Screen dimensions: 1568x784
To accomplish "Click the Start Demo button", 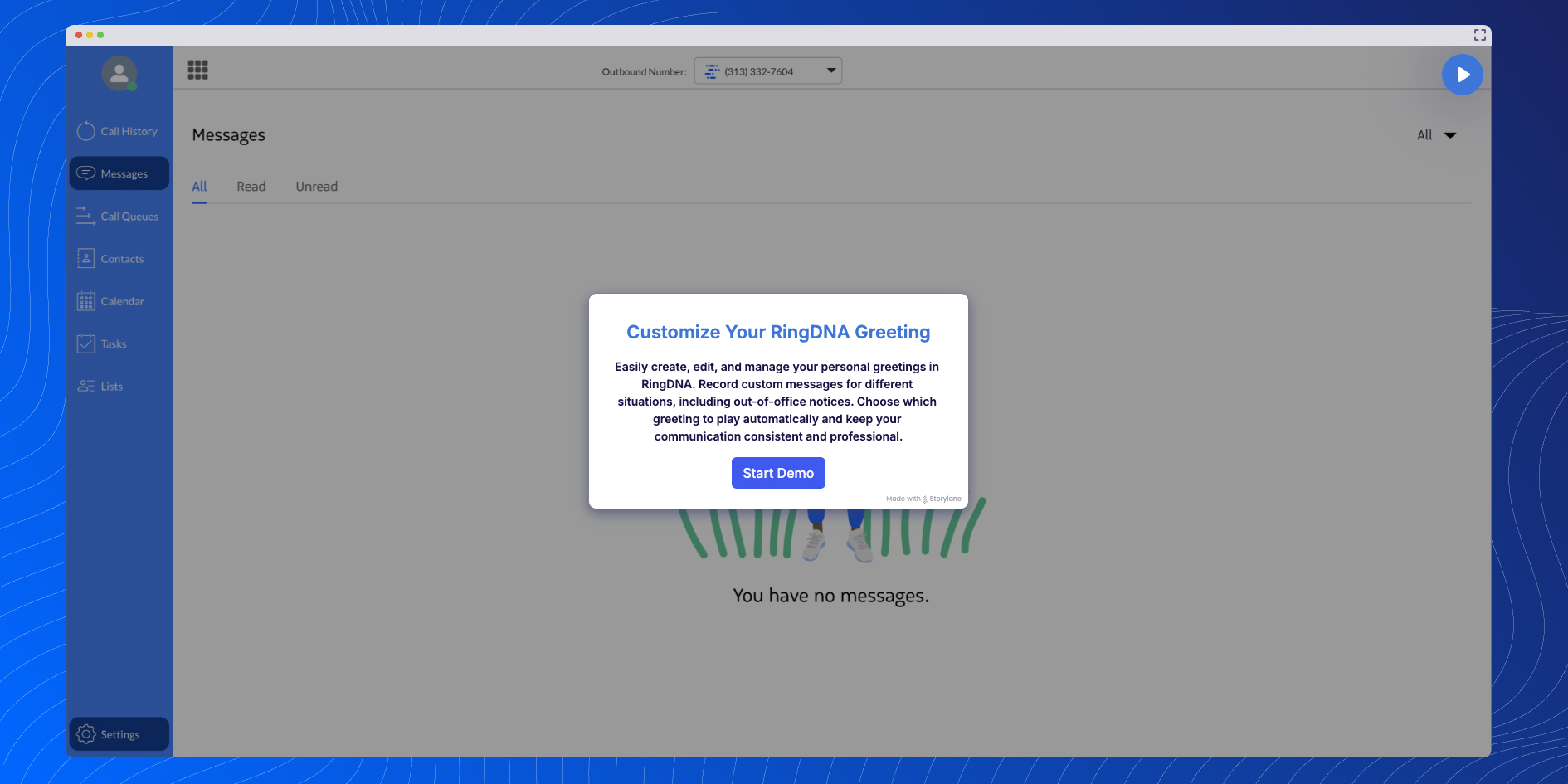I will point(777,472).
